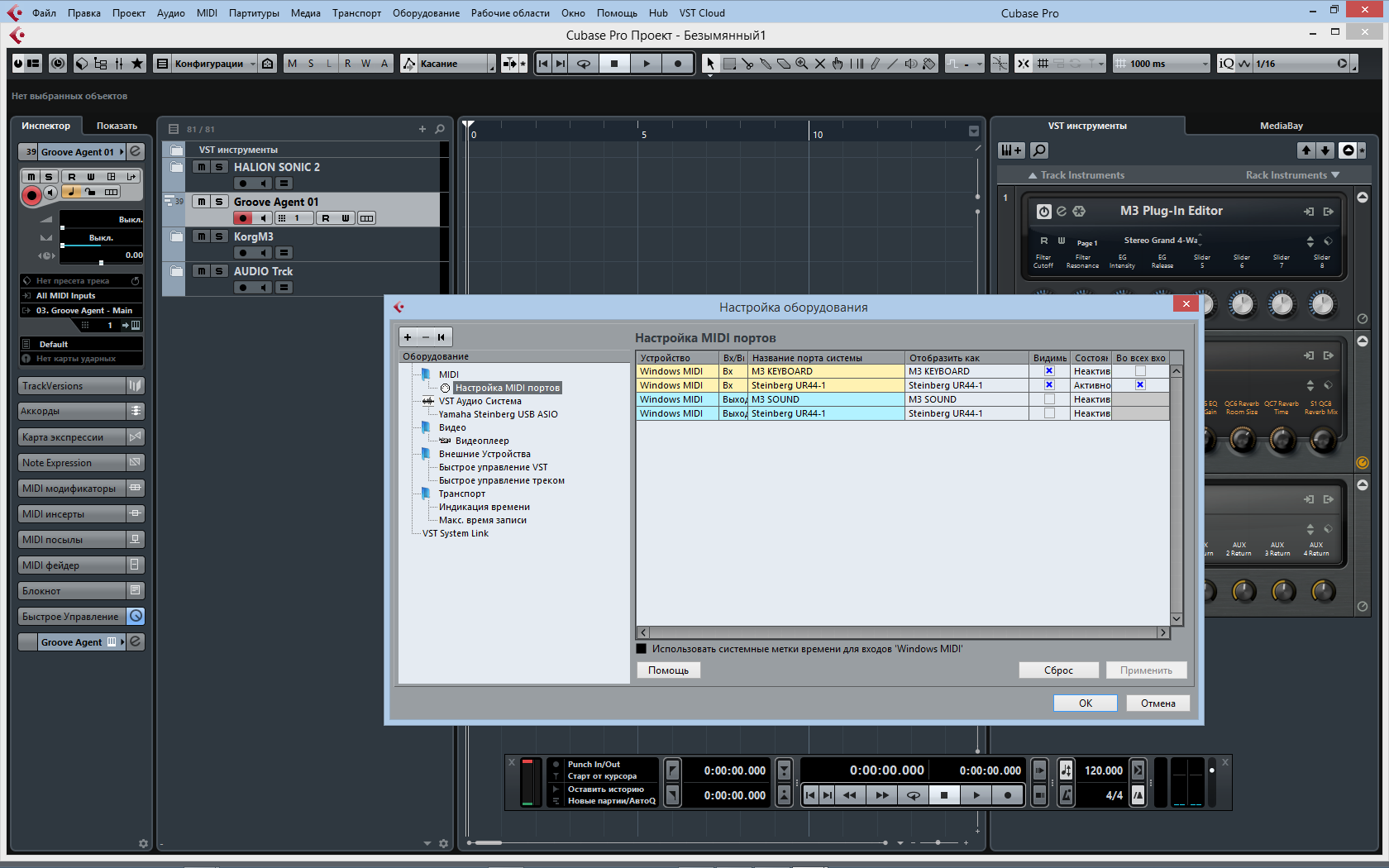Image resolution: width=1389 pixels, height=868 pixels.
Task: Toggle Visible checkbox for M3 KEYBOARD
Action: tap(1049, 371)
